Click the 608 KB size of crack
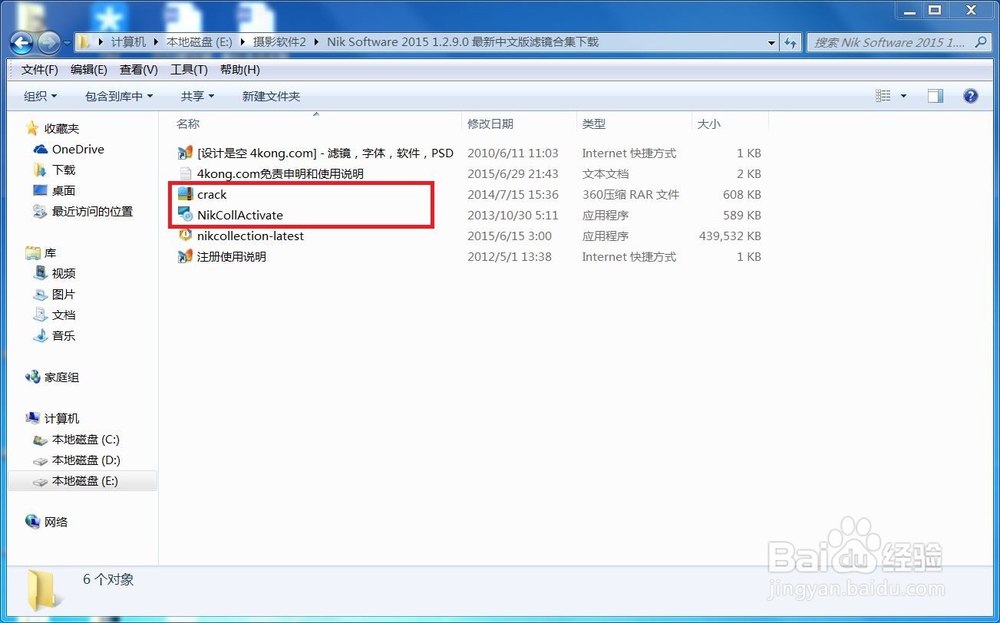Image resolution: width=1000 pixels, height=623 pixels. tap(742, 194)
